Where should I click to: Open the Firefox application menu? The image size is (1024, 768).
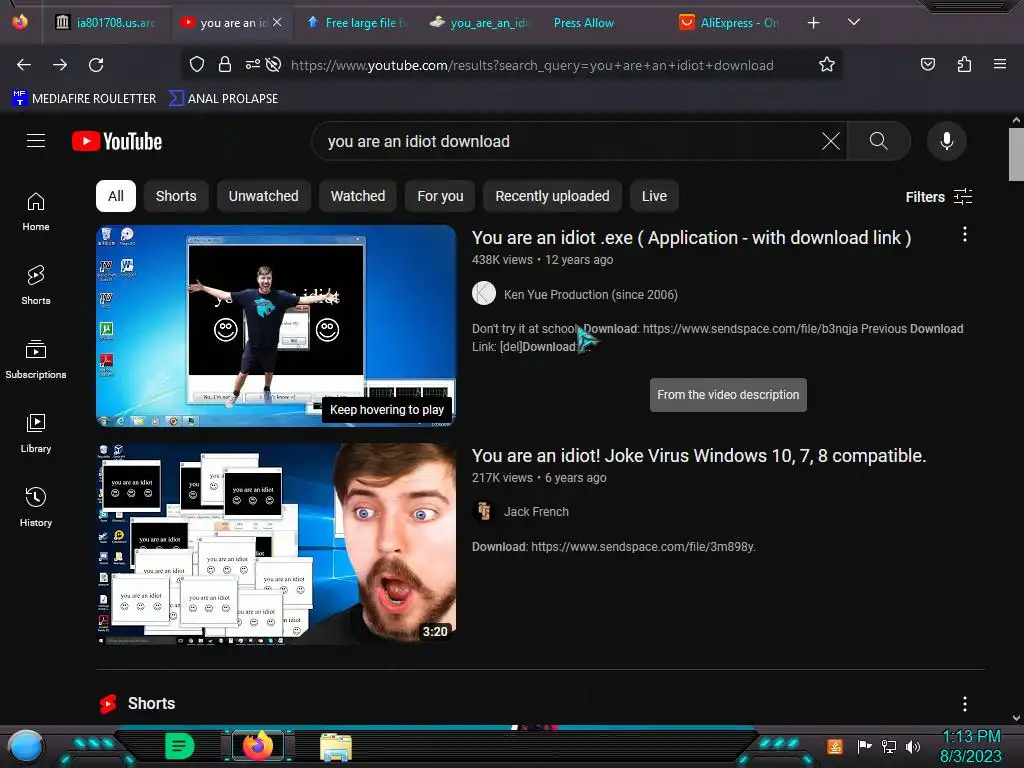tap(999, 65)
